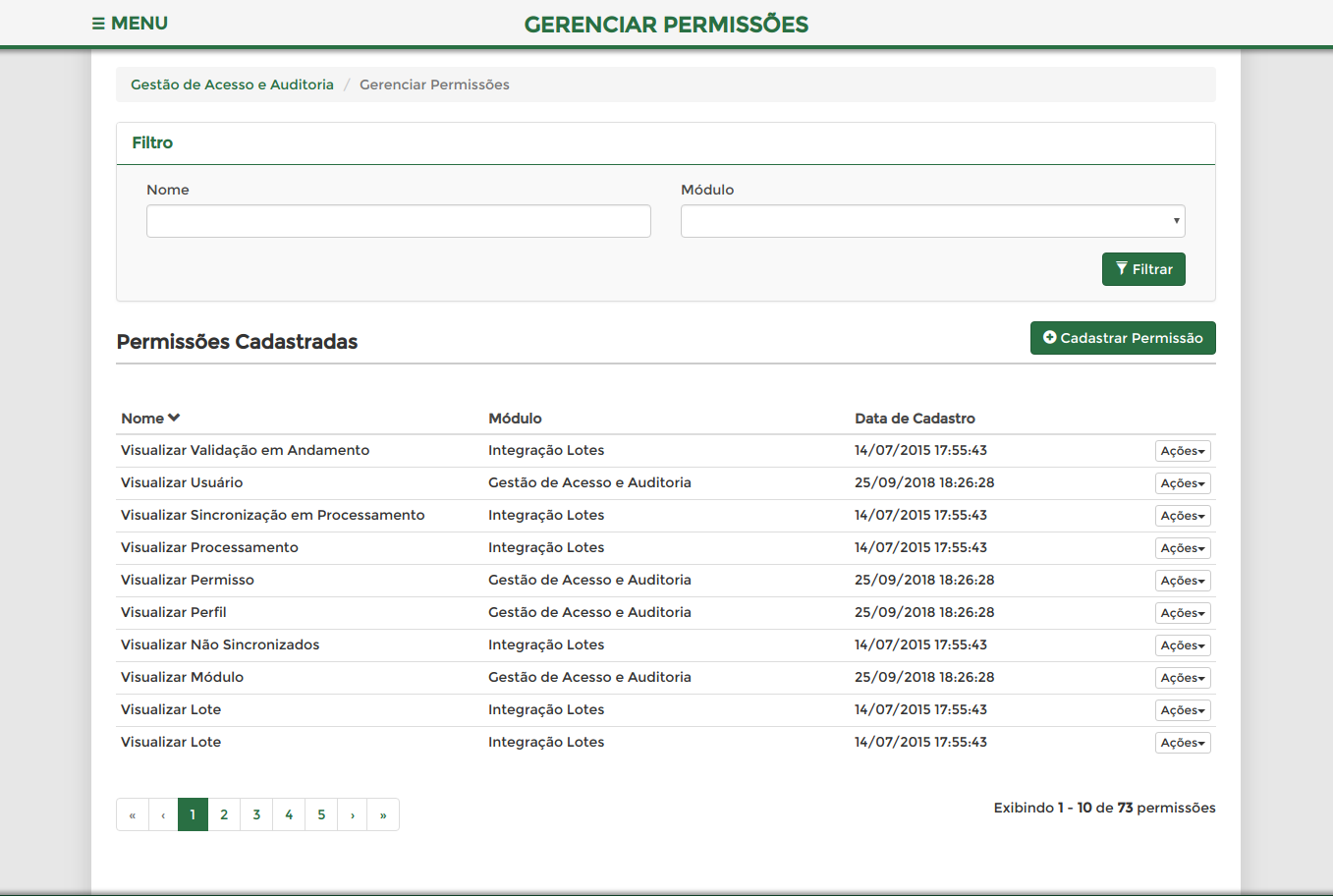Click the Data de Cadastro column header
This screenshot has width=1333, height=896.
[915, 419]
